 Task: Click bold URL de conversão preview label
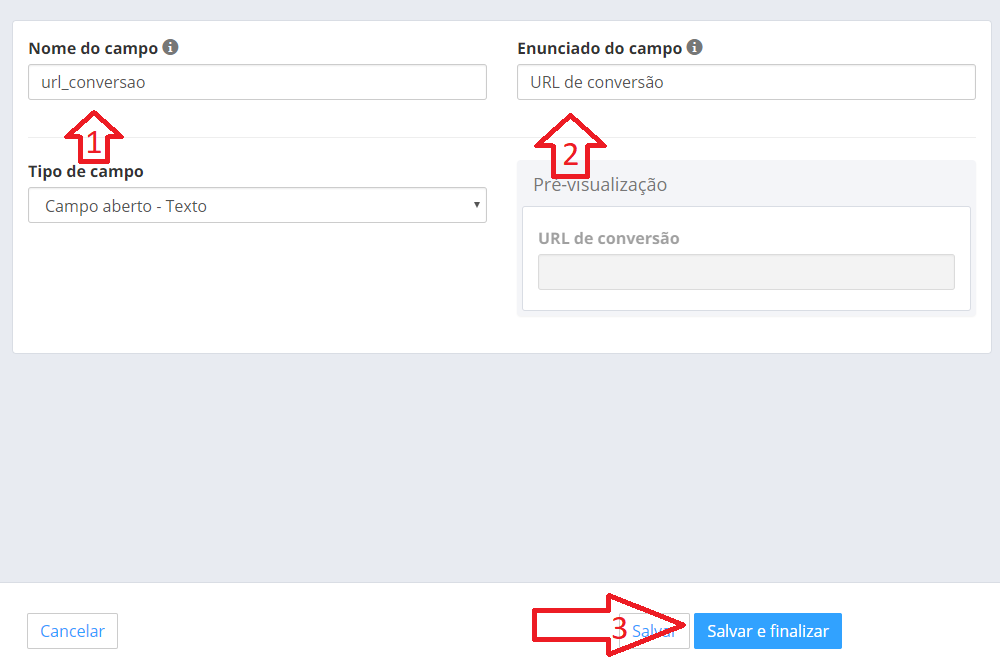(608, 239)
